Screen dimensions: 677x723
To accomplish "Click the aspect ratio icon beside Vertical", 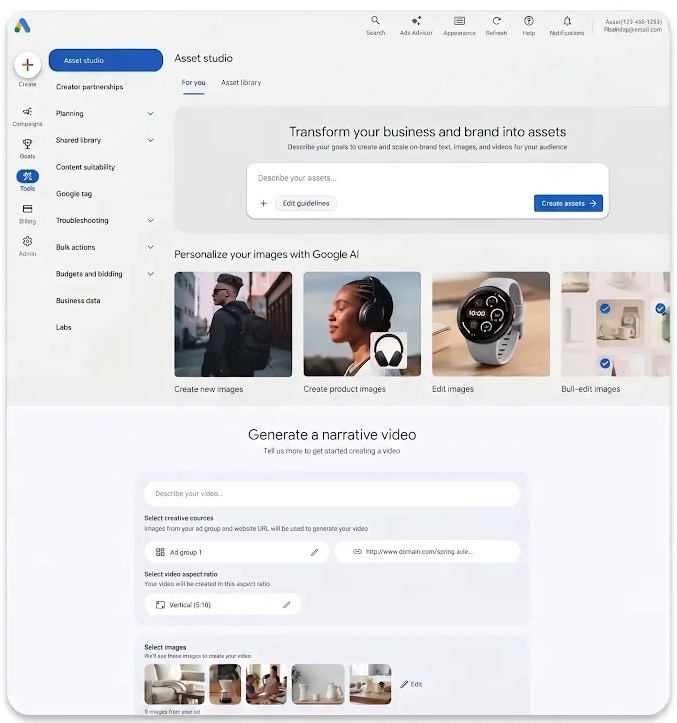I will click(160, 604).
